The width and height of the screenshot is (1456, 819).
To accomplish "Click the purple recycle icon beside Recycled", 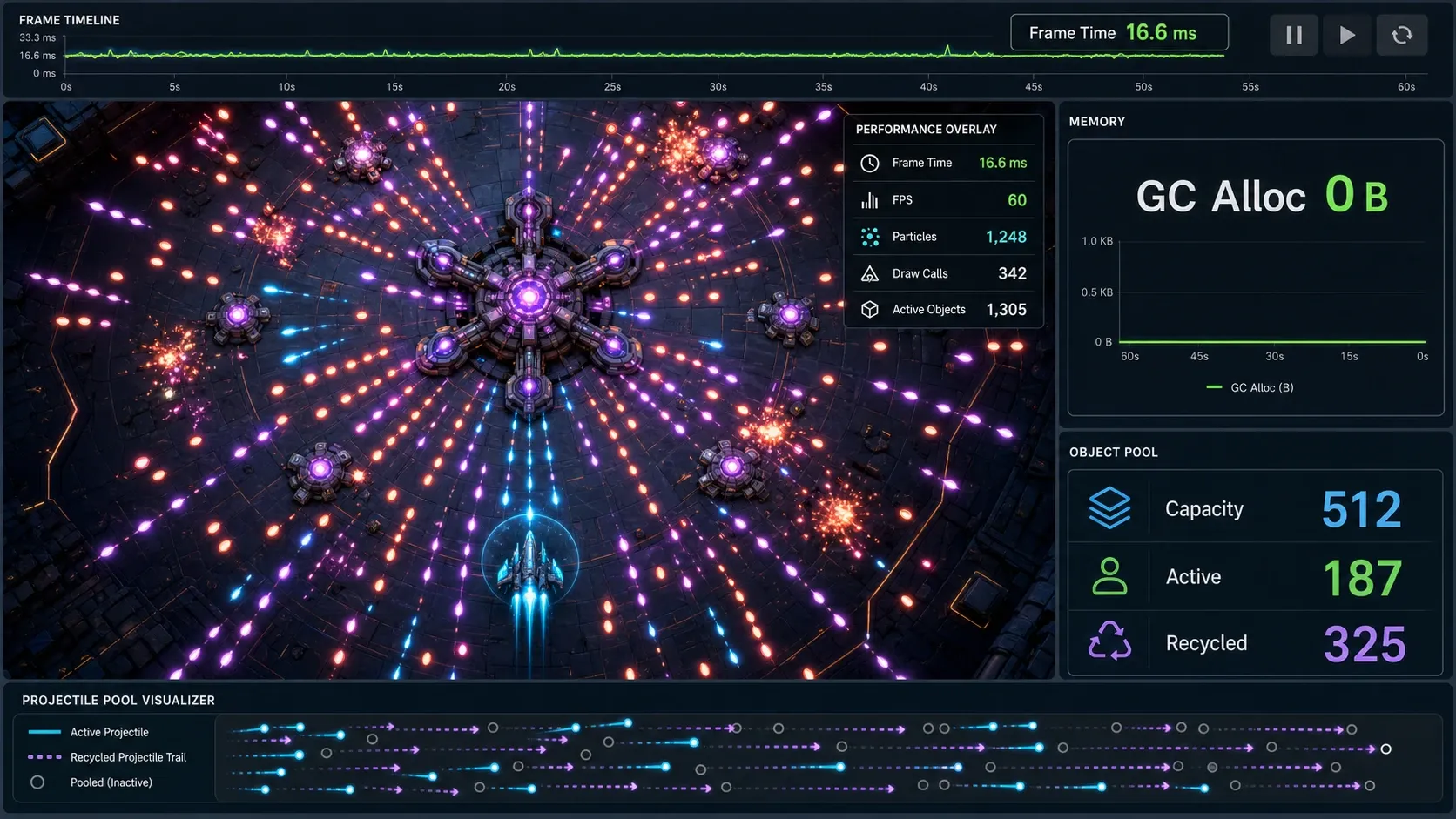I will (1110, 641).
